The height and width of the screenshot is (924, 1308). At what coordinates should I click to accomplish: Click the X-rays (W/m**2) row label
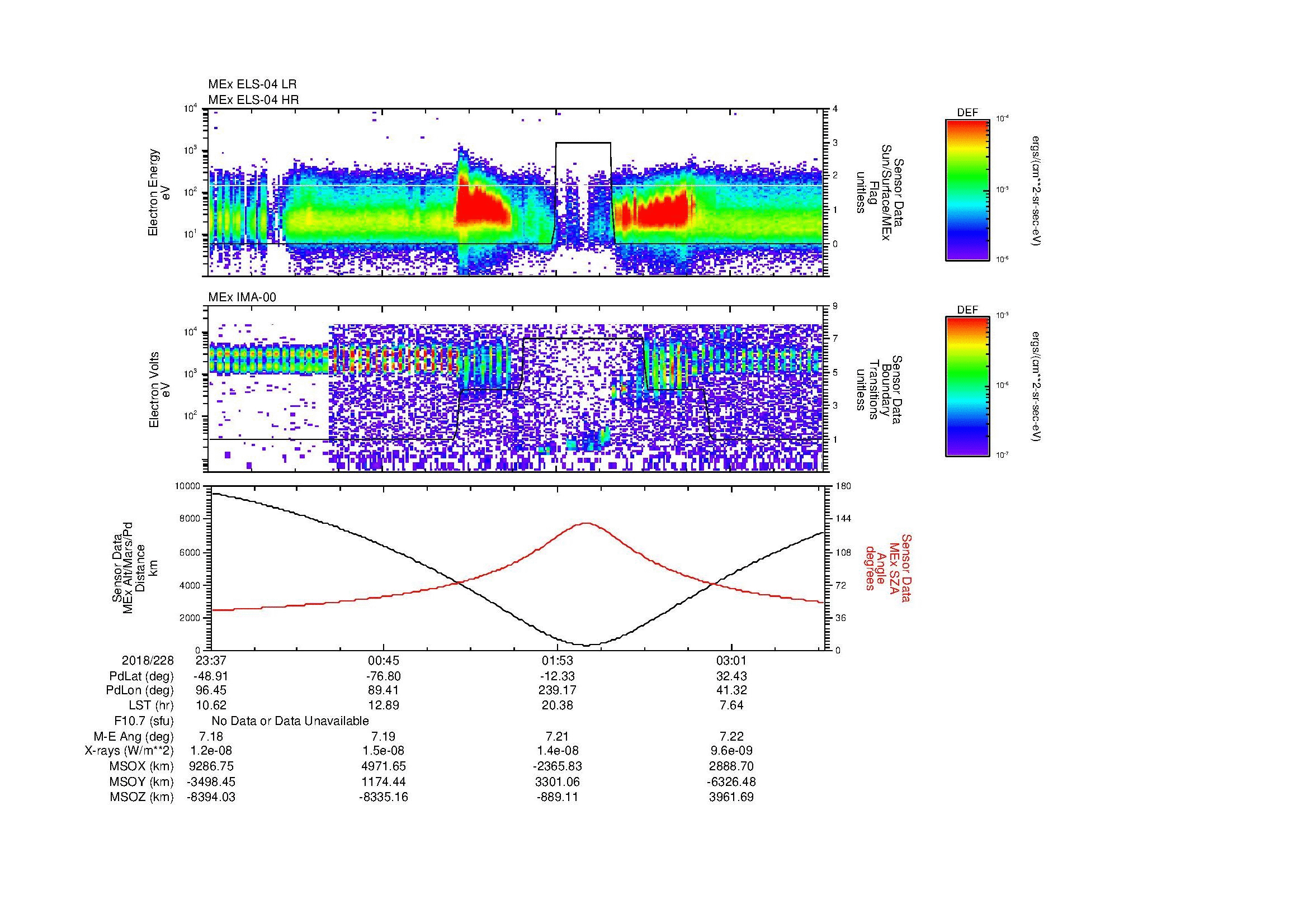[129, 751]
